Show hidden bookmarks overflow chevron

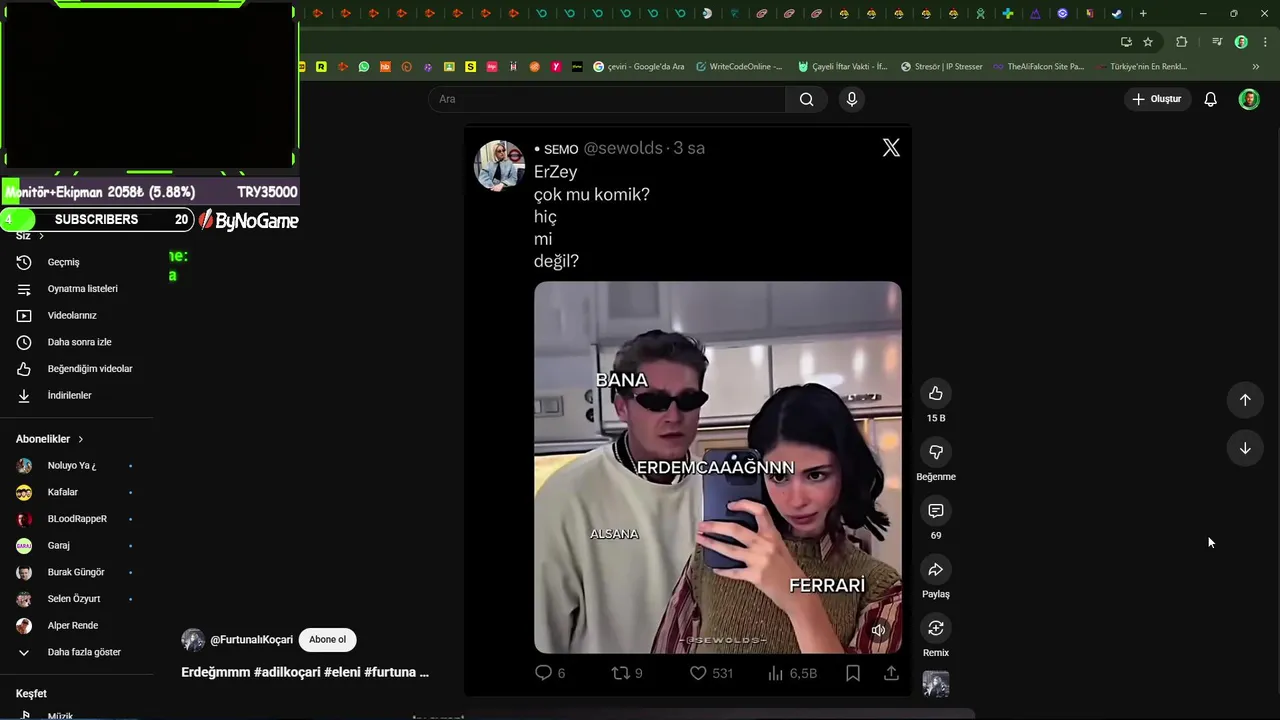click(x=1256, y=67)
